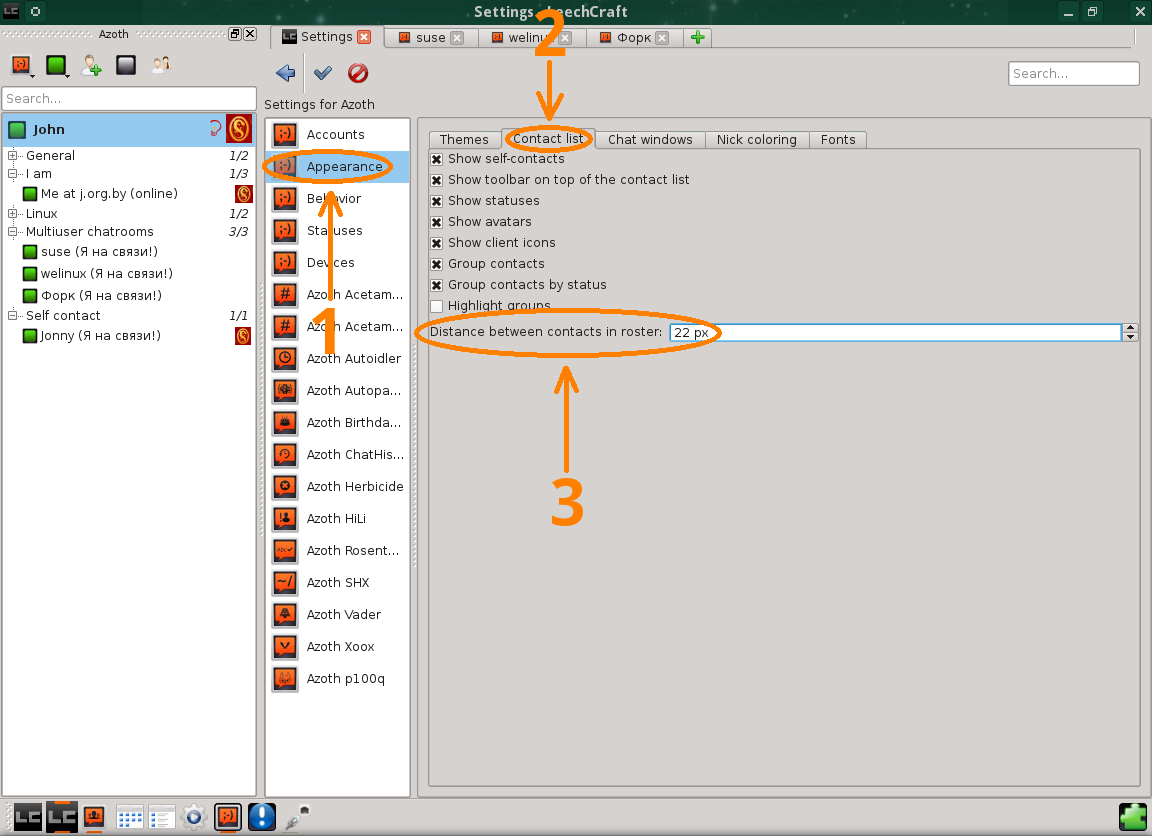Click the gray square toolbar icon in Azoth panel
Viewport: 1152px width, 836px height.
click(x=126, y=65)
